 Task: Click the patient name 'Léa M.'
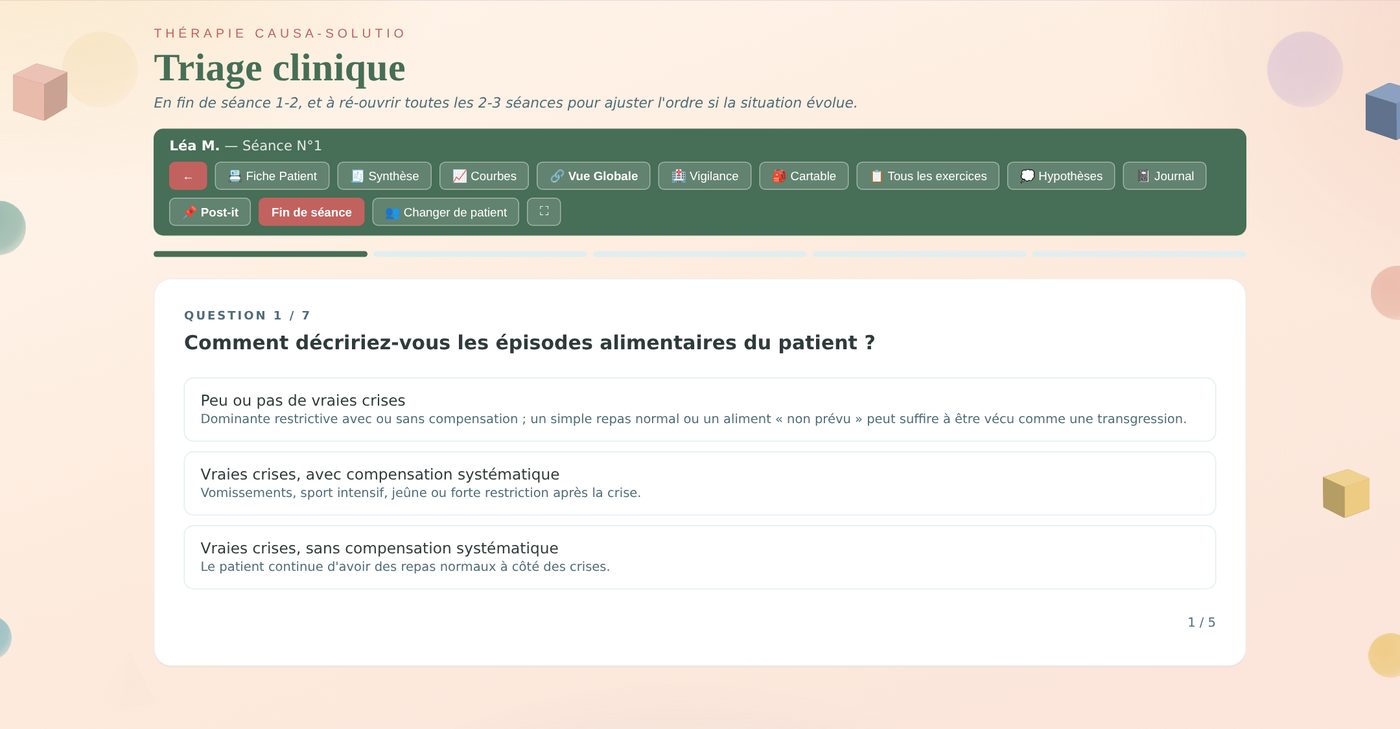click(x=194, y=145)
